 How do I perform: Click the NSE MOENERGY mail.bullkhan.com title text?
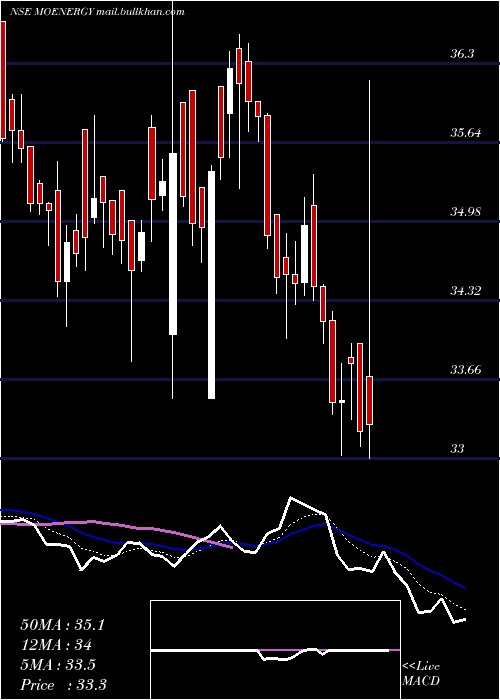(98, 12)
